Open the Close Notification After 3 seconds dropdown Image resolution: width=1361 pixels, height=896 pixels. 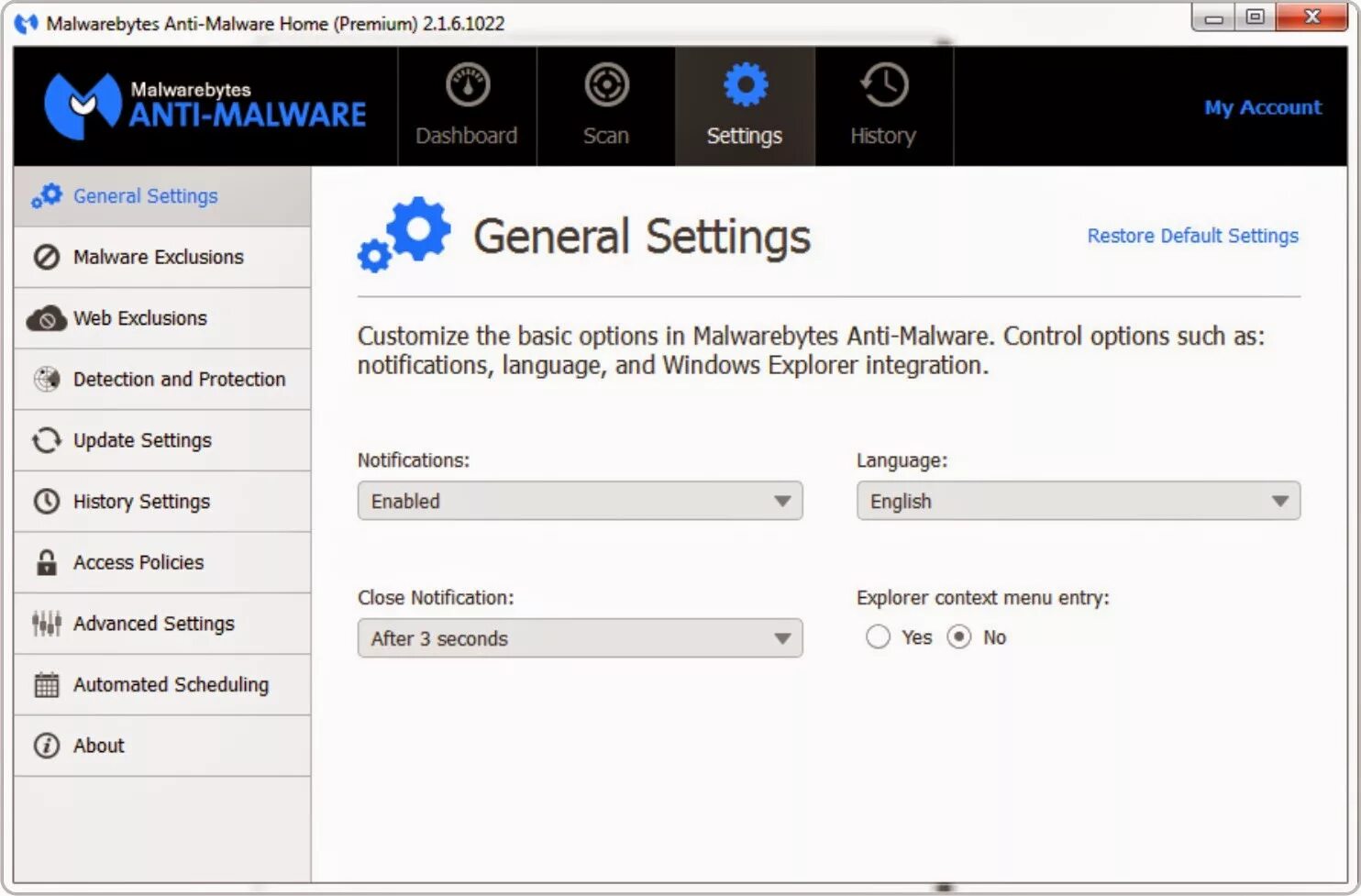pos(580,638)
